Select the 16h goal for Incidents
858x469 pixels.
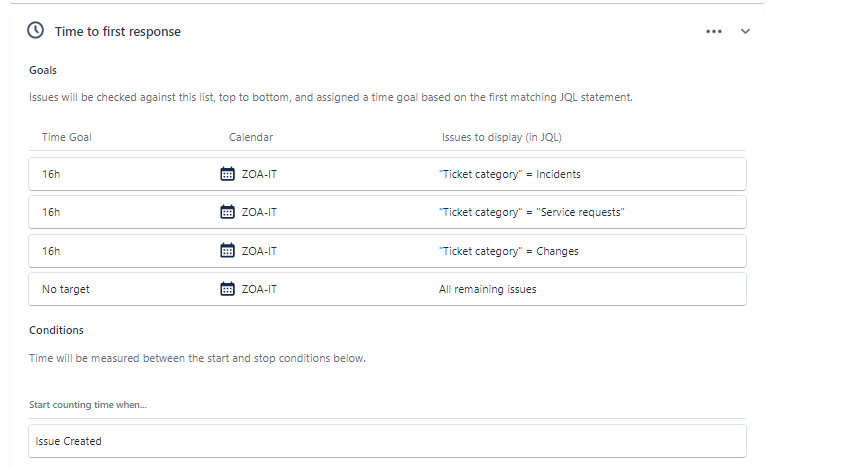(51, 174)
